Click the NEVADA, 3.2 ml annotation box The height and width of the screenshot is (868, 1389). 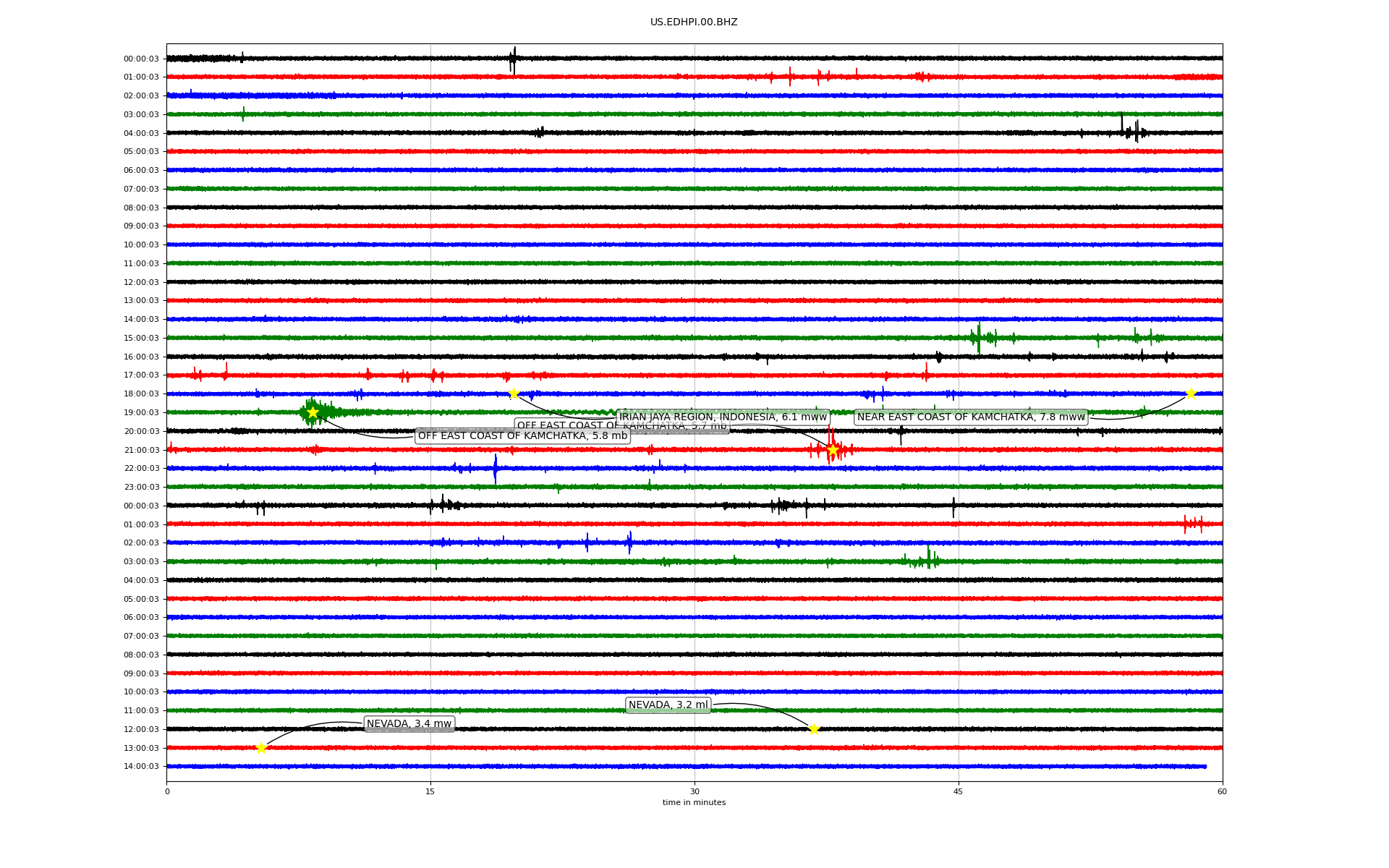668,705
